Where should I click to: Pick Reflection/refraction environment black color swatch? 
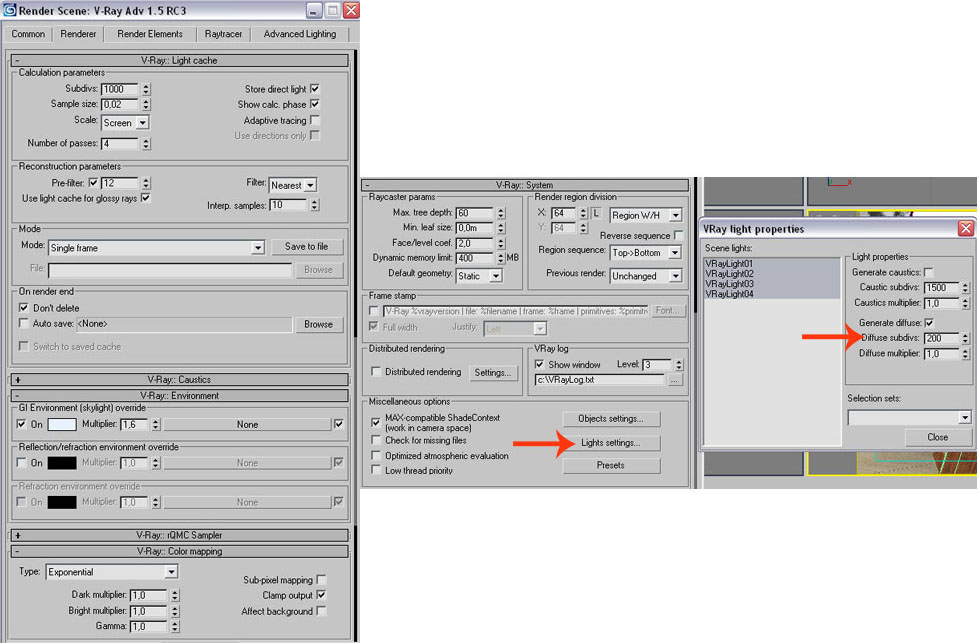(x=62, y=463)
